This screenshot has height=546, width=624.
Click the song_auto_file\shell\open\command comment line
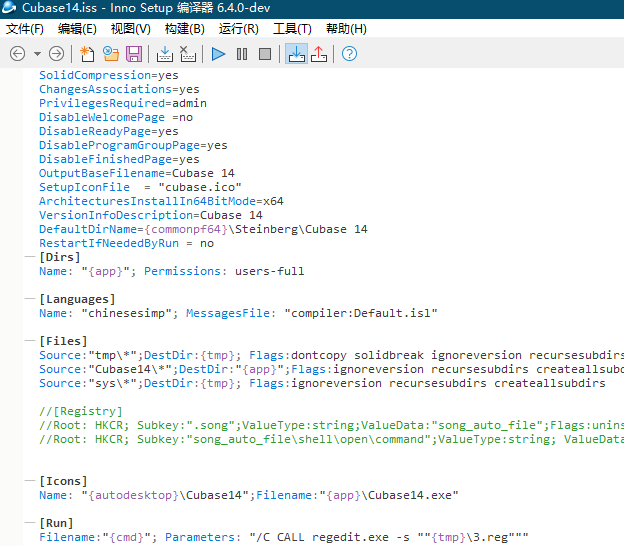tap(332, 439)
